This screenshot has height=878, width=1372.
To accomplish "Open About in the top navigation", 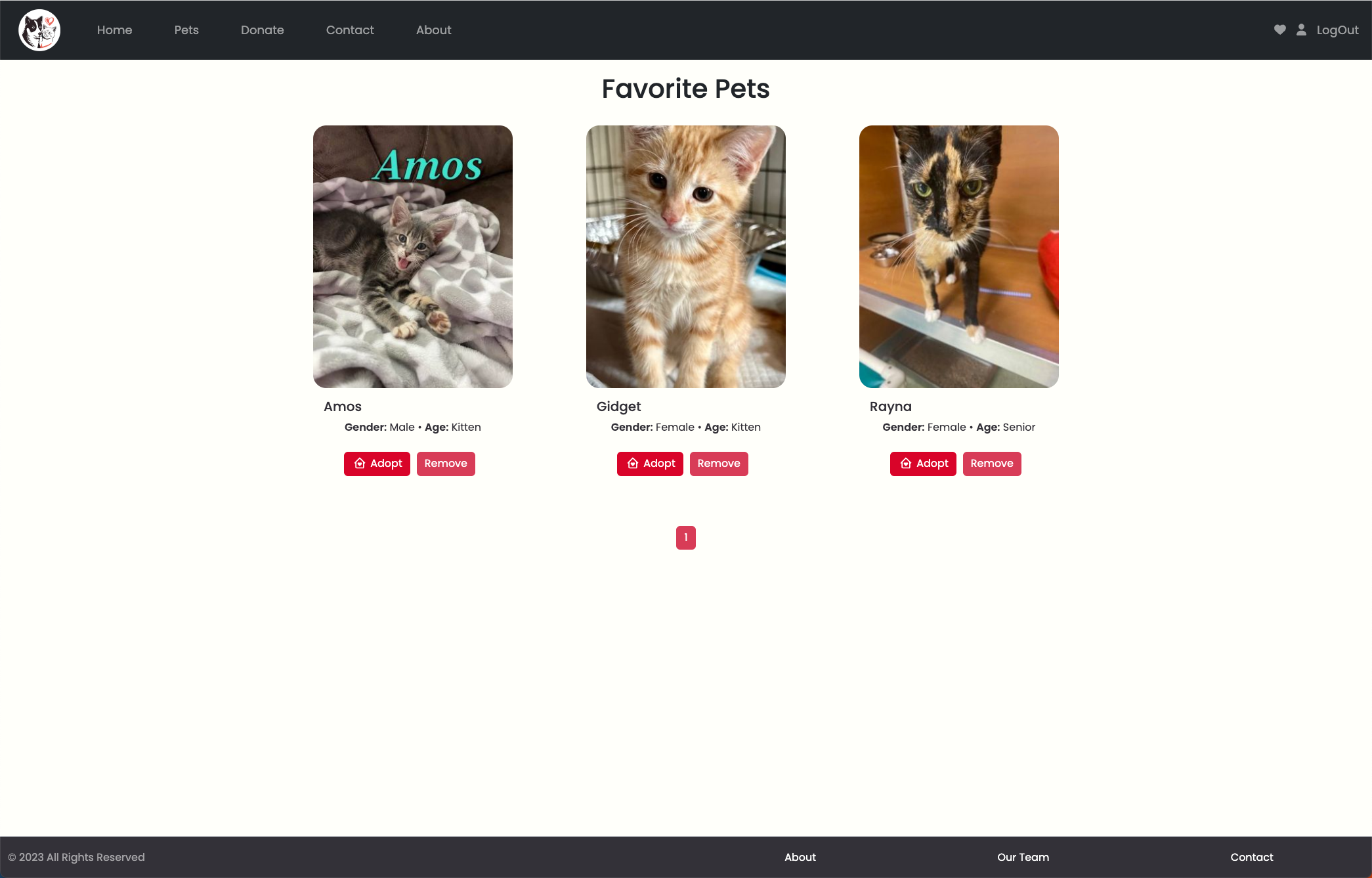I will [433, 30].
